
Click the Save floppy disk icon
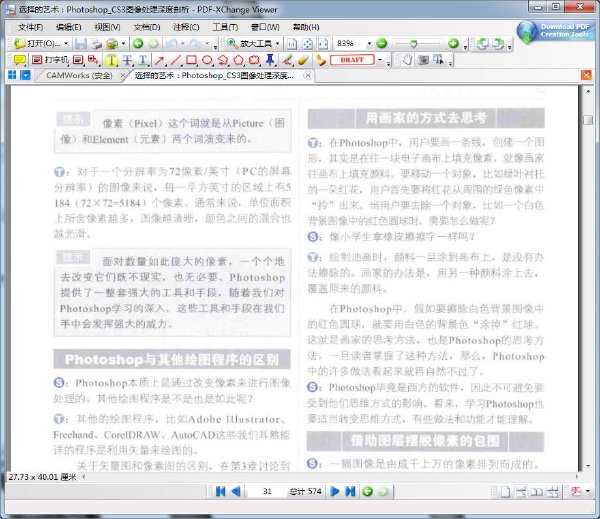[81, 44]
